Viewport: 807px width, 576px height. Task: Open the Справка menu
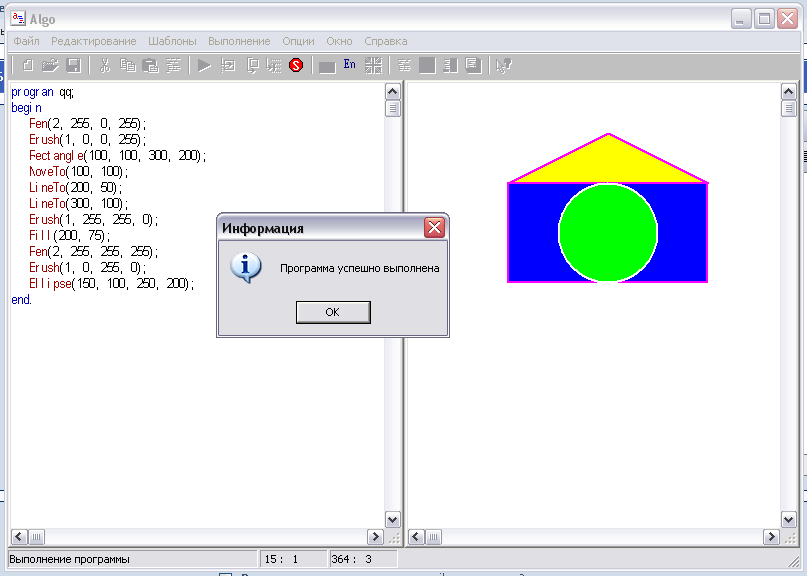(x=385, y=41)
